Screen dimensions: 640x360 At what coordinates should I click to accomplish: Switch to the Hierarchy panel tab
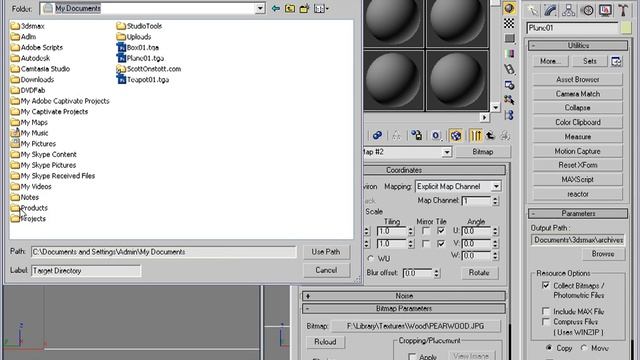569,10
